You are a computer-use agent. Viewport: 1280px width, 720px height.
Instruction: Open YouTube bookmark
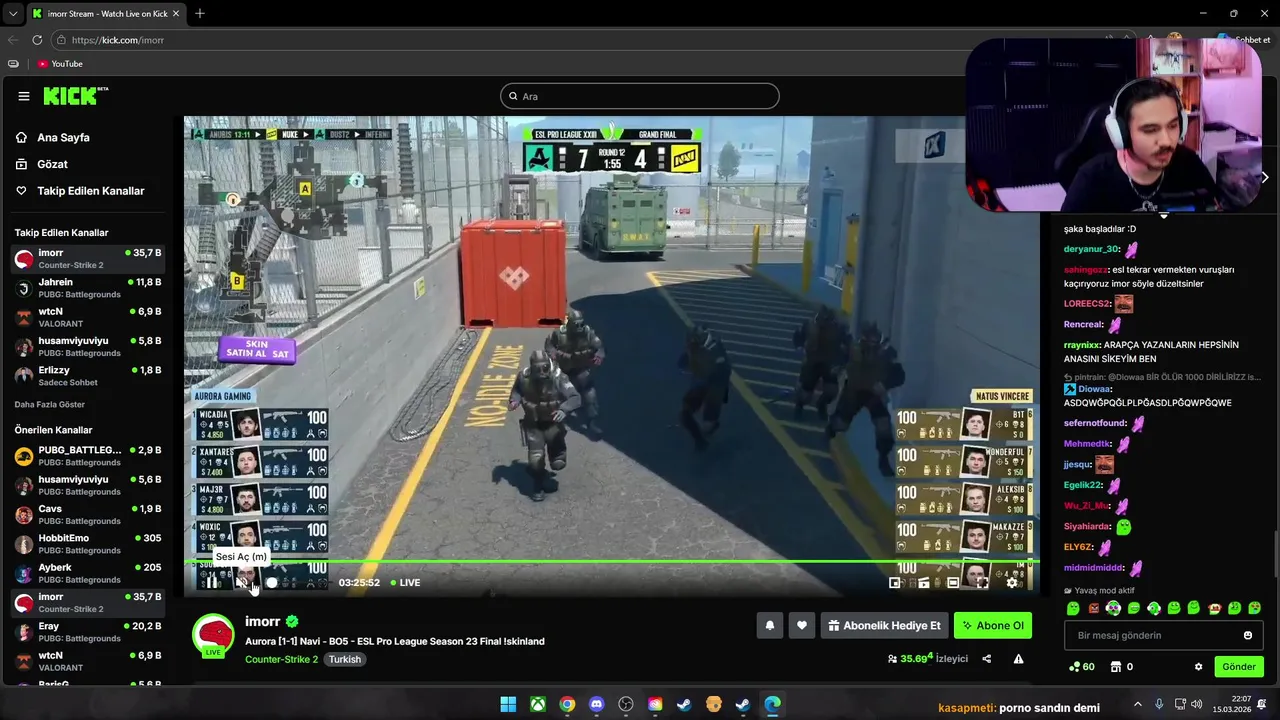[60, 64]
